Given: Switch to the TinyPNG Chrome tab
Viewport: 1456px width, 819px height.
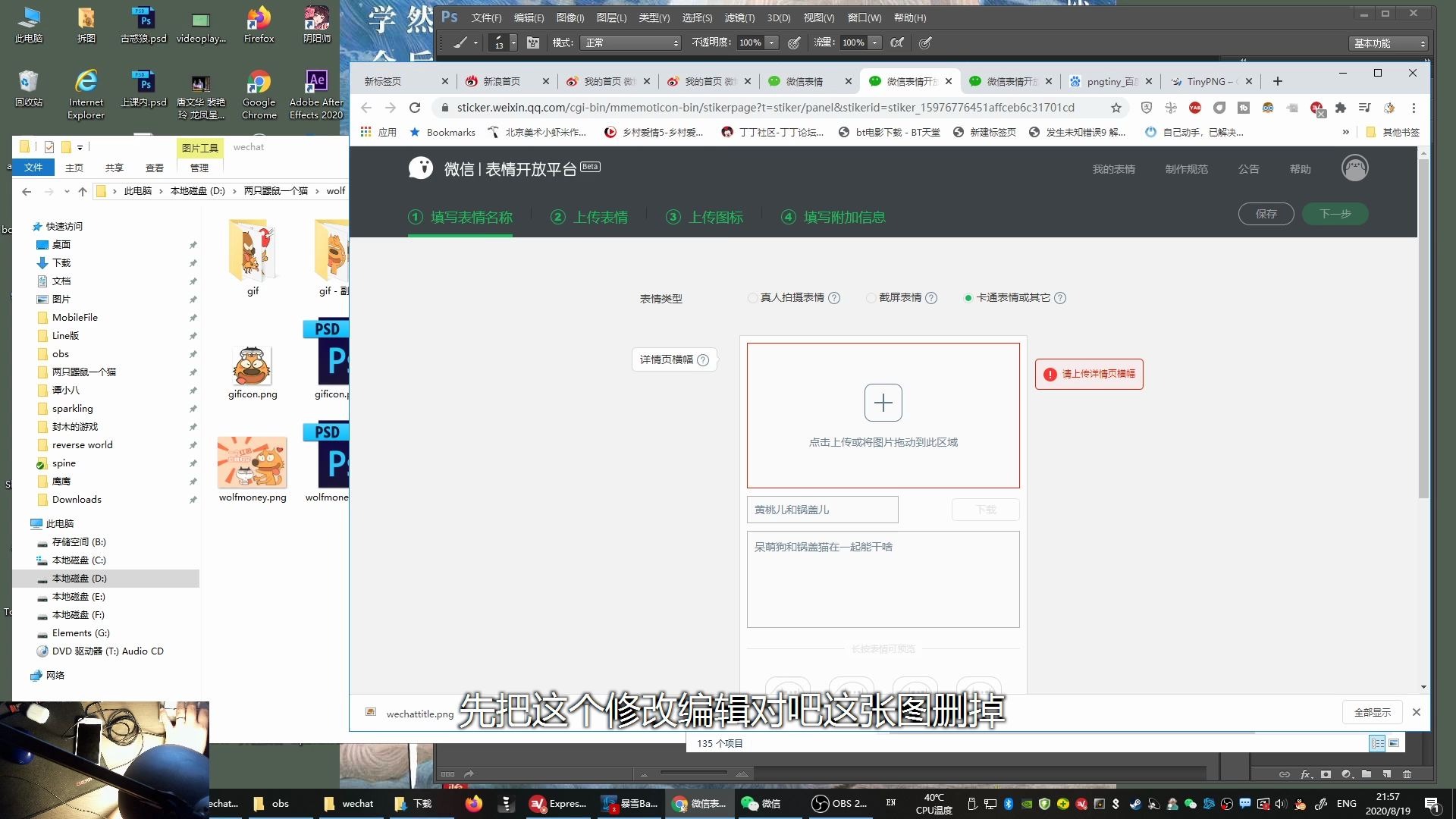Looking at the screenshot, I should (x=1211, y=81).
